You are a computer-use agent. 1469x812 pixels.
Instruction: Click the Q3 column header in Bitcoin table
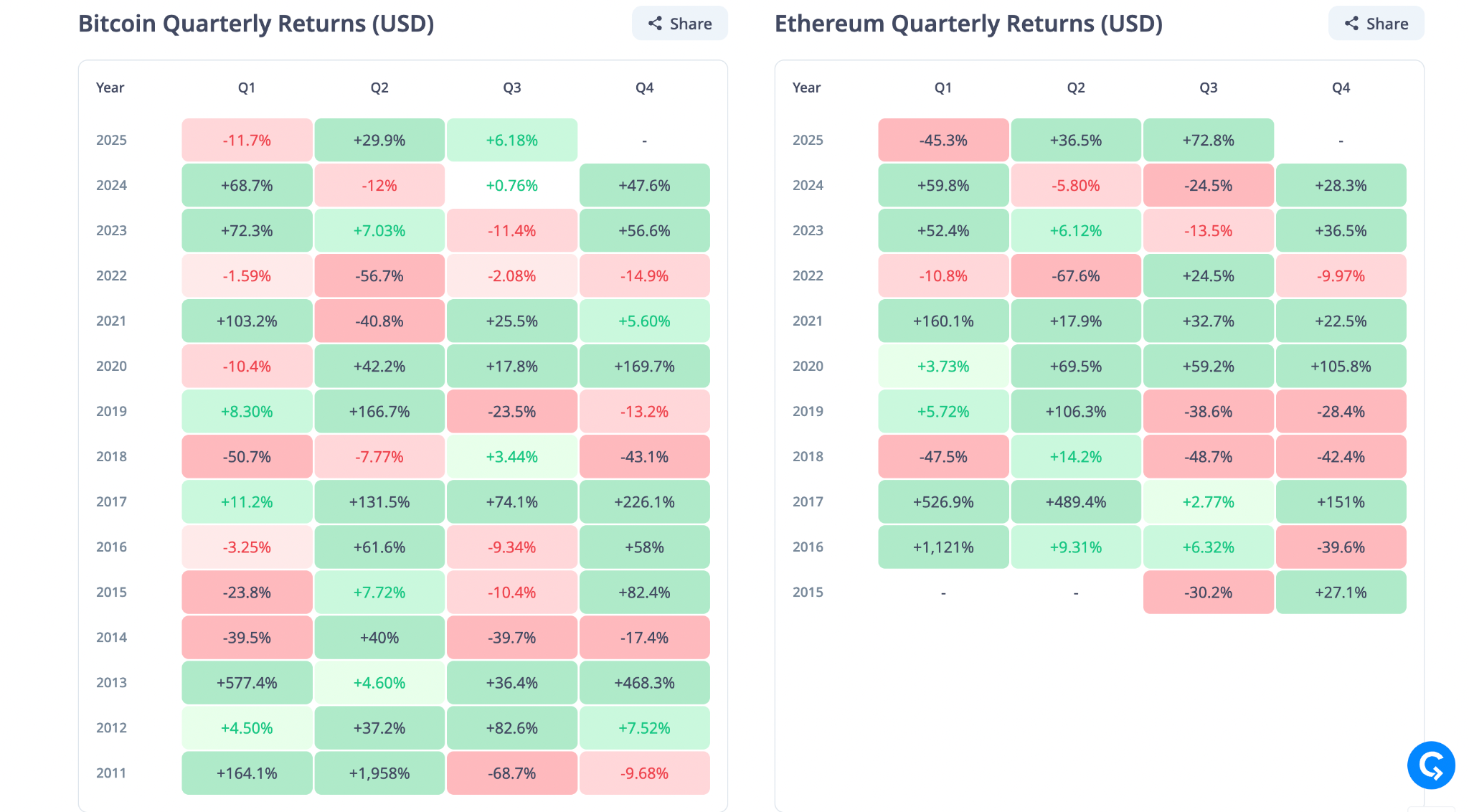512,88
